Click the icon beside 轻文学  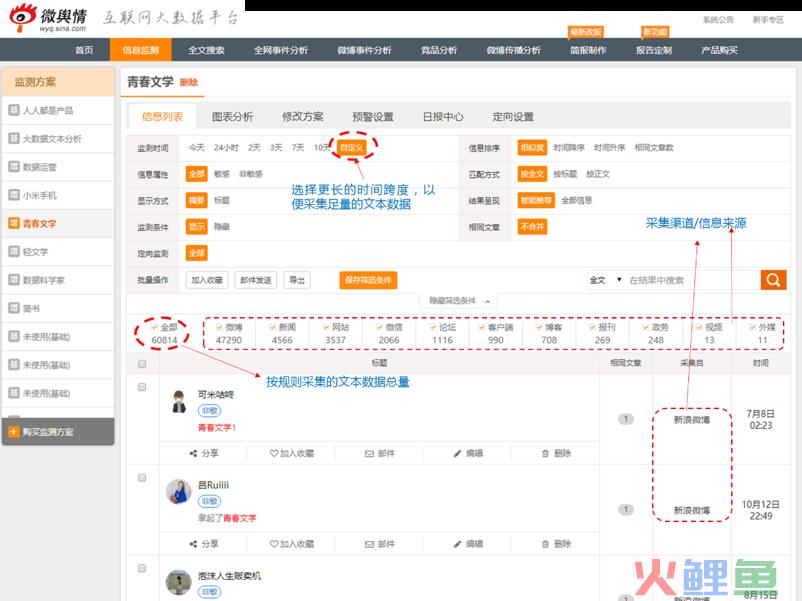point(14,251)
